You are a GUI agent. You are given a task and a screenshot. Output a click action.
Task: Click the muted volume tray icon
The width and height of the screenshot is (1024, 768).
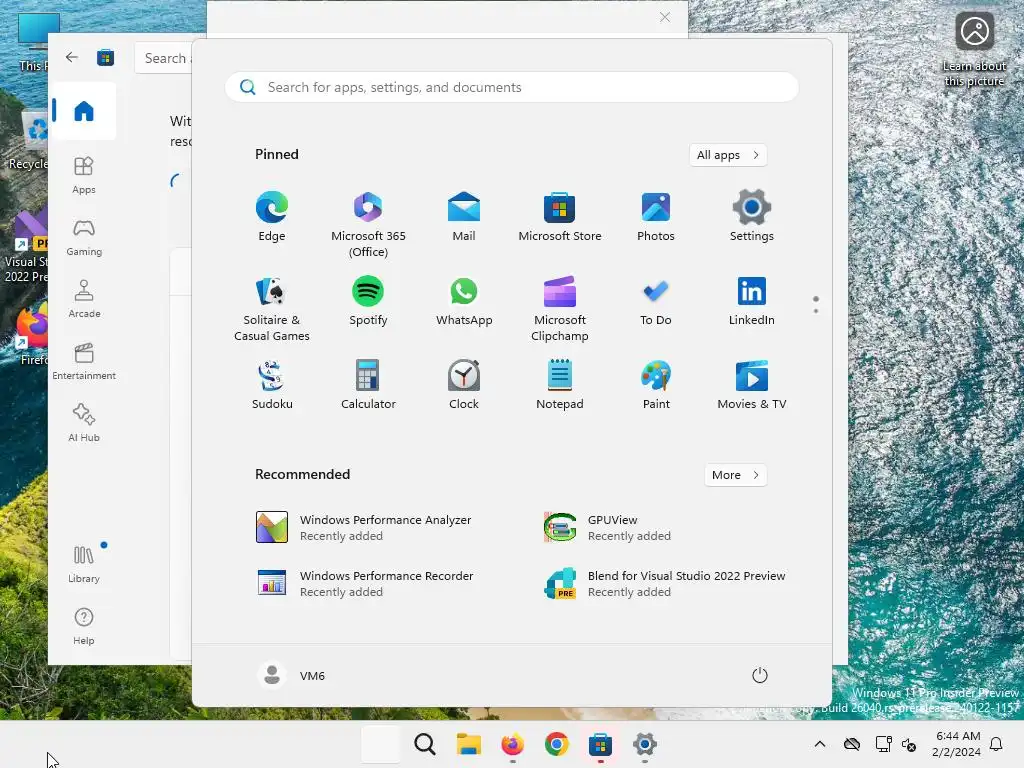coord(908,744)
